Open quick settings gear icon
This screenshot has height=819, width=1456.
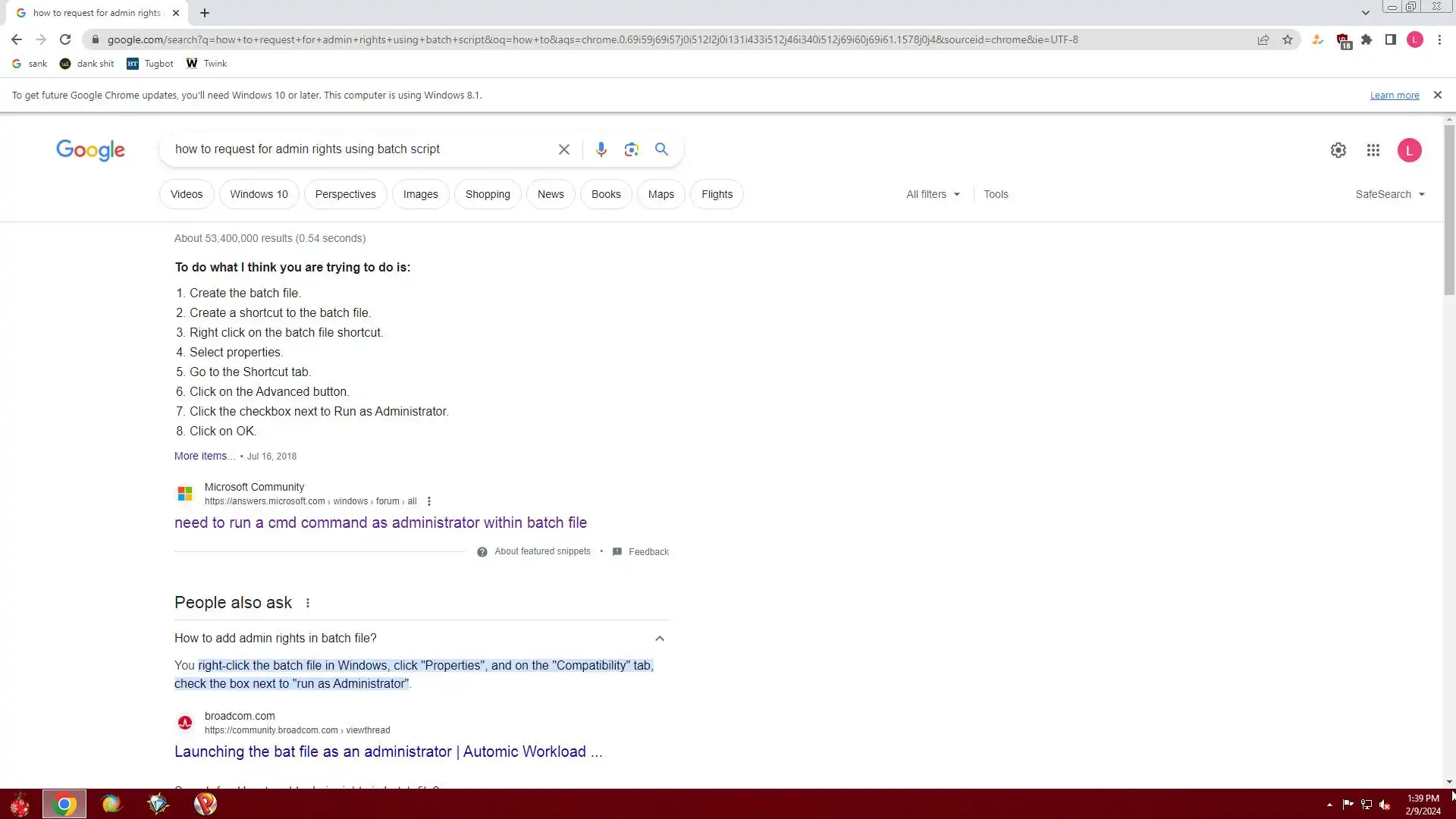coord(1338,150)
